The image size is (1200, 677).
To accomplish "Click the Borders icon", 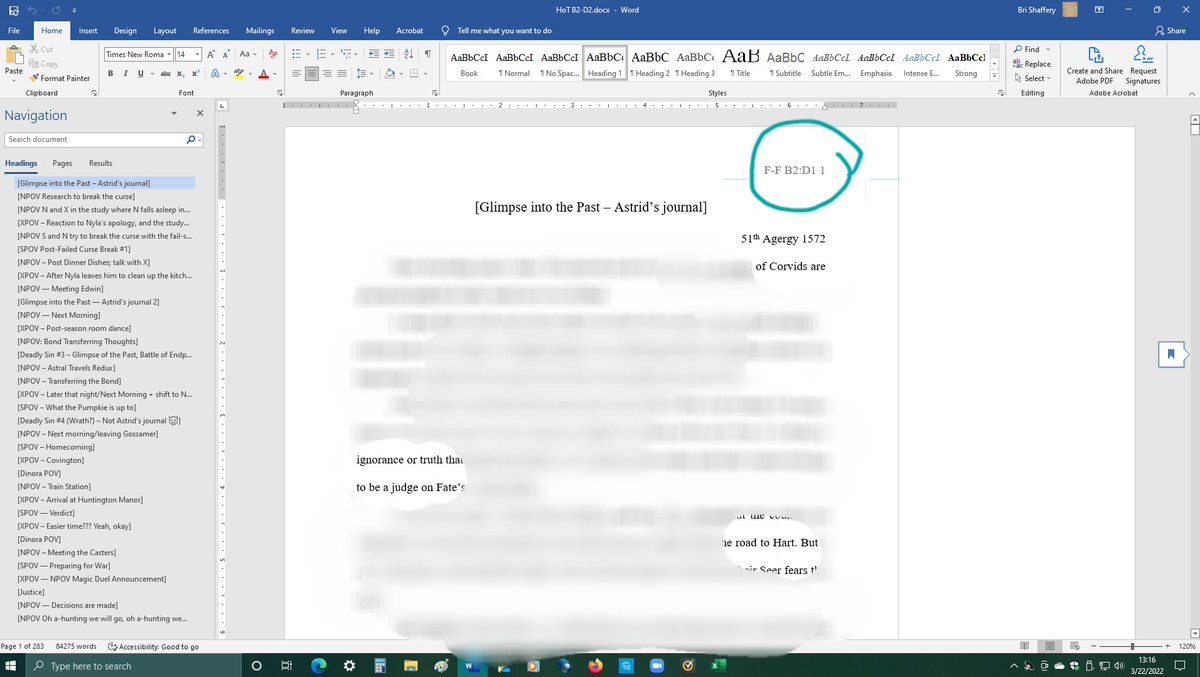I will coord(412,74).
